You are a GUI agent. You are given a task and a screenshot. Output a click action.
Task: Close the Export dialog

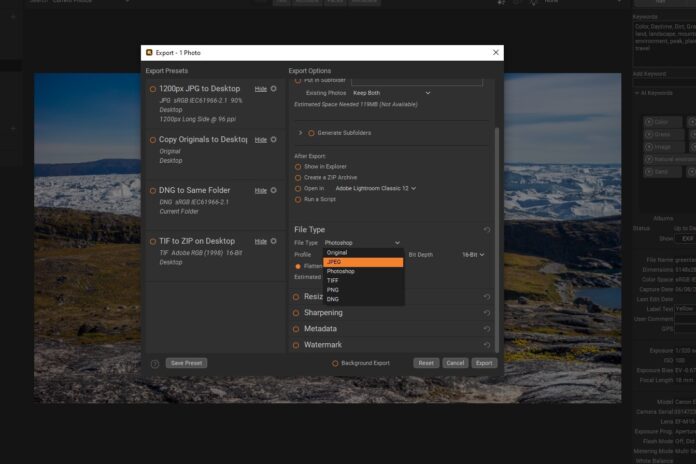pyautogui.click(x=496, y=52)
